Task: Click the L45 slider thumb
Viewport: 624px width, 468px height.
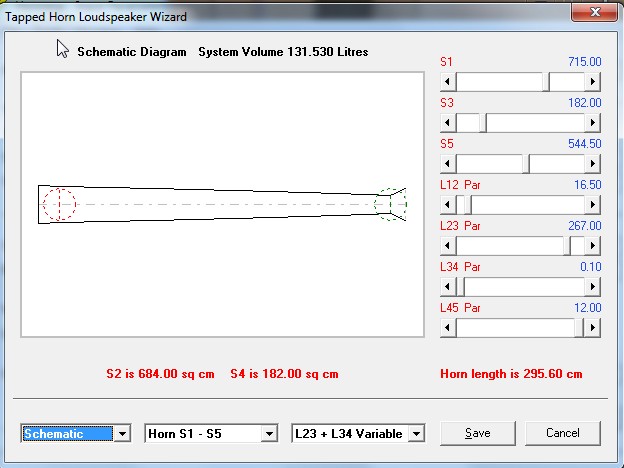Action: (579, 328)
